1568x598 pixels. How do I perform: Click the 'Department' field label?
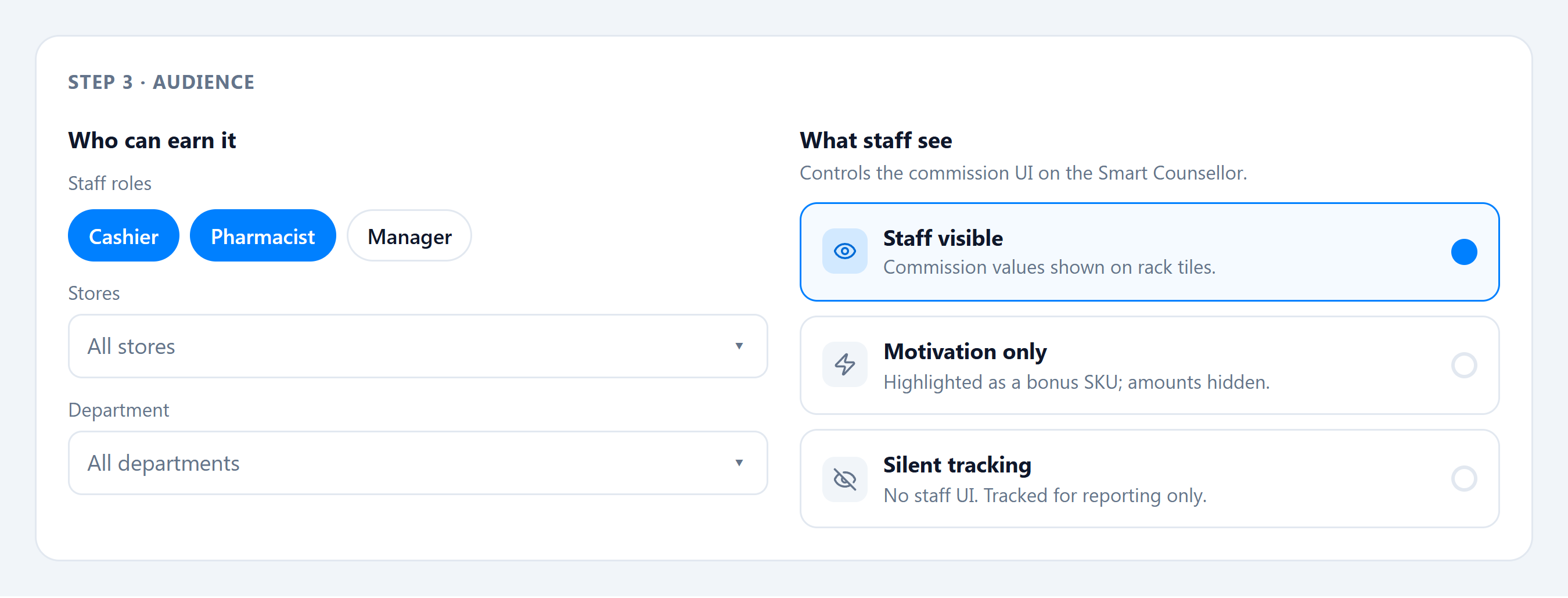coord(118,410)
